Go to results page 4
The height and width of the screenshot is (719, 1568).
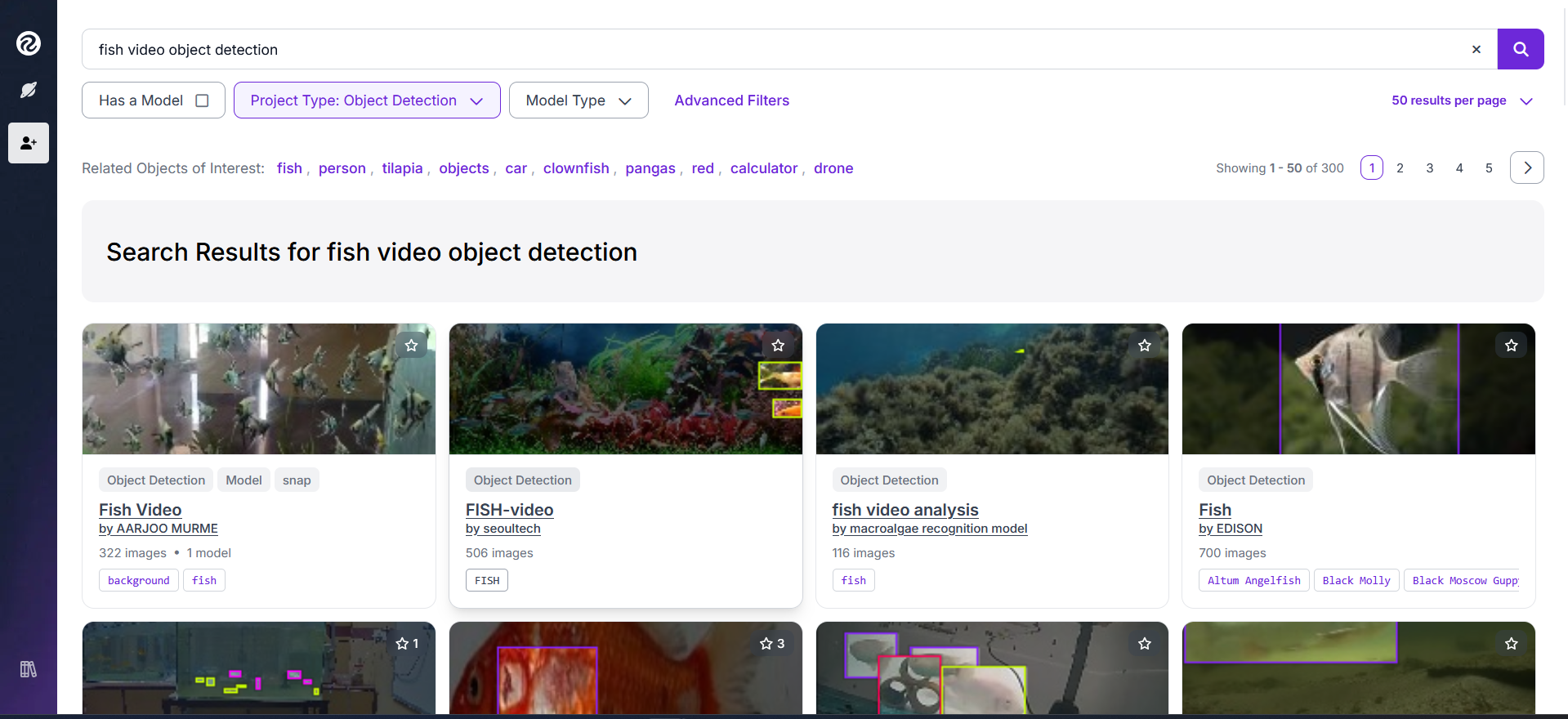click(1459, 167)
